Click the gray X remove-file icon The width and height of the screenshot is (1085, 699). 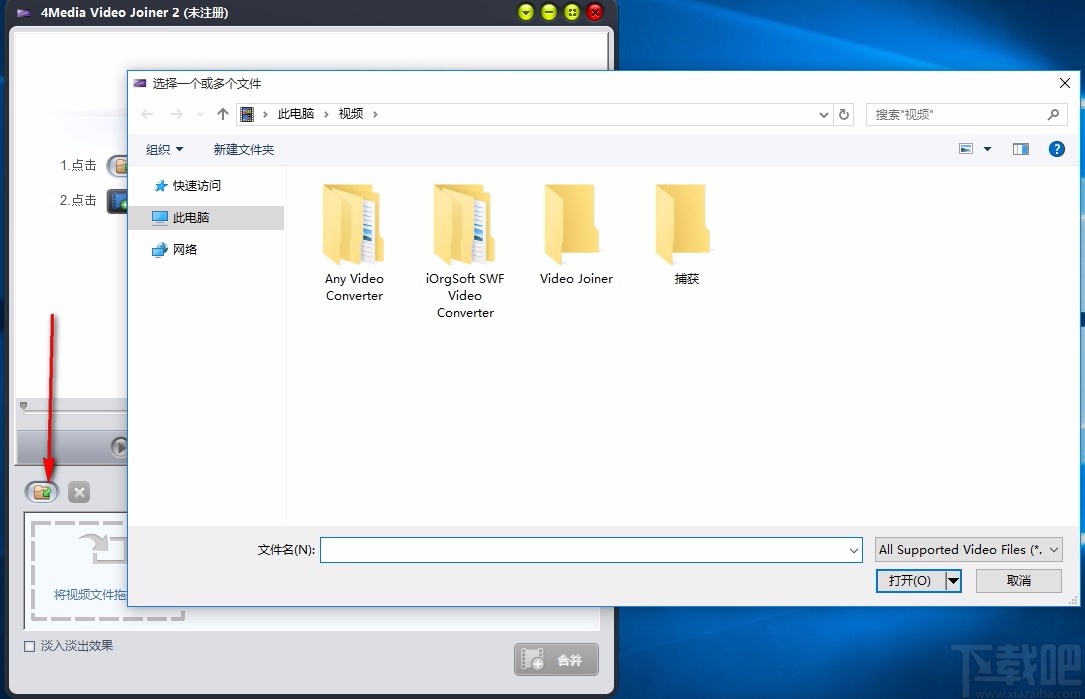tap(78, 491)
